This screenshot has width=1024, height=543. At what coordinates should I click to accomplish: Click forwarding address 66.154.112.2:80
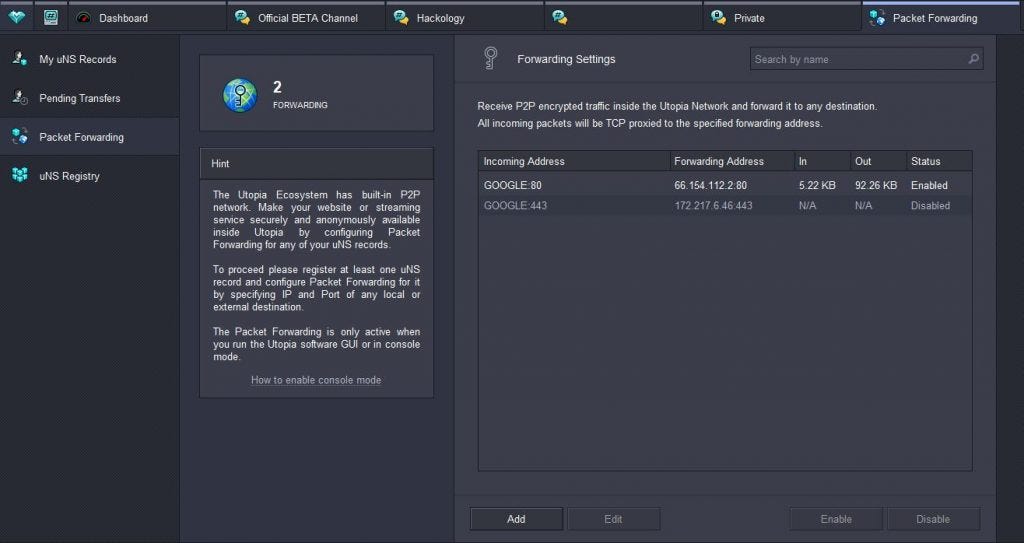711,185
